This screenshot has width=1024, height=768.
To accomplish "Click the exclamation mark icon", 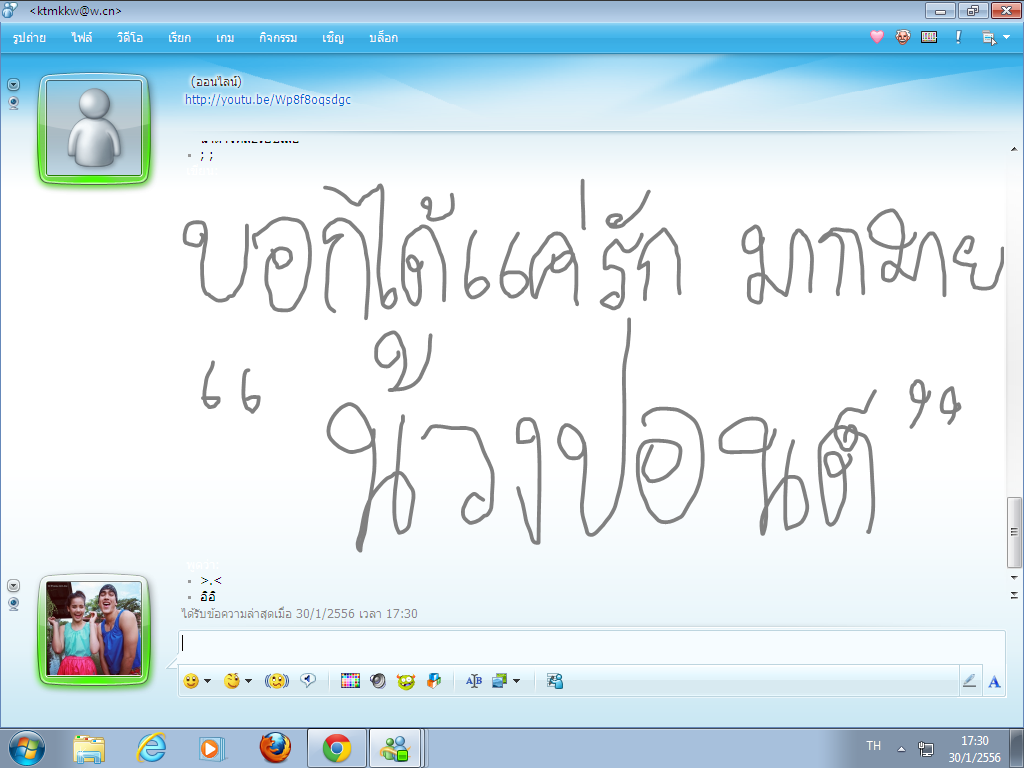I will click(x=958, y=37).
